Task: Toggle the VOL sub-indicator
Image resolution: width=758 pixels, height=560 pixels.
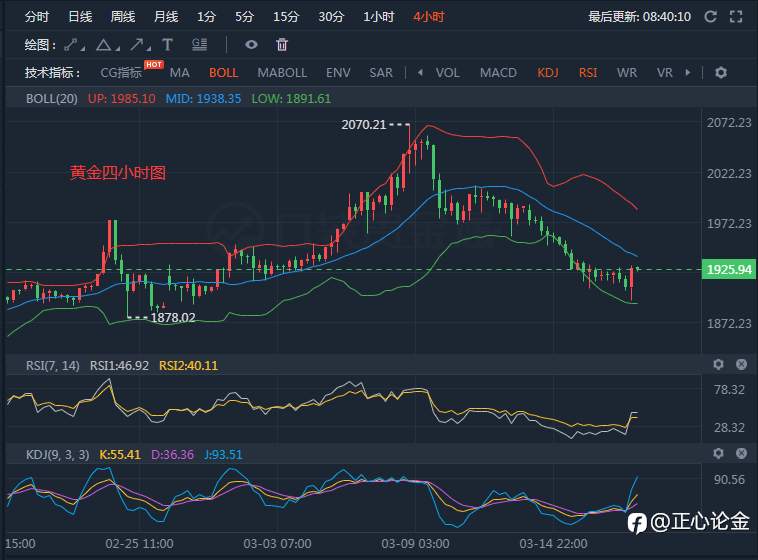Action: pos(448,73)
